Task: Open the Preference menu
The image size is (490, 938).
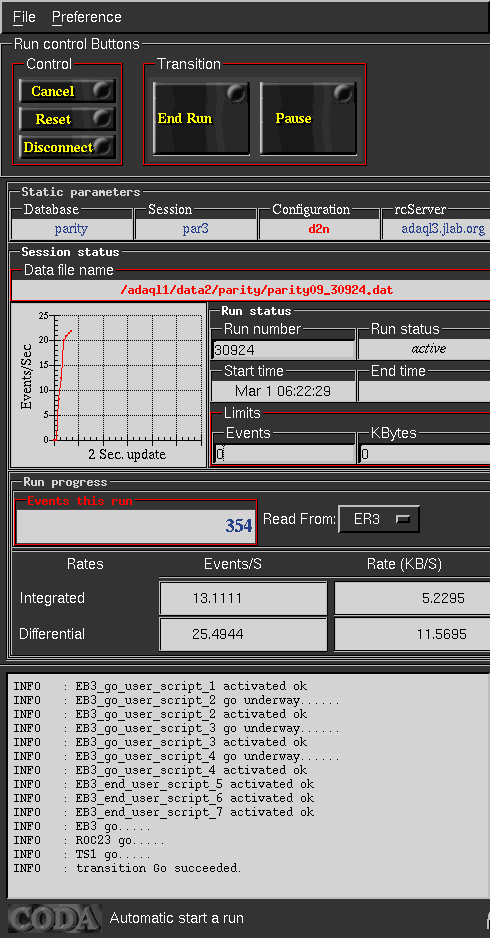Action: coord(87,17)
